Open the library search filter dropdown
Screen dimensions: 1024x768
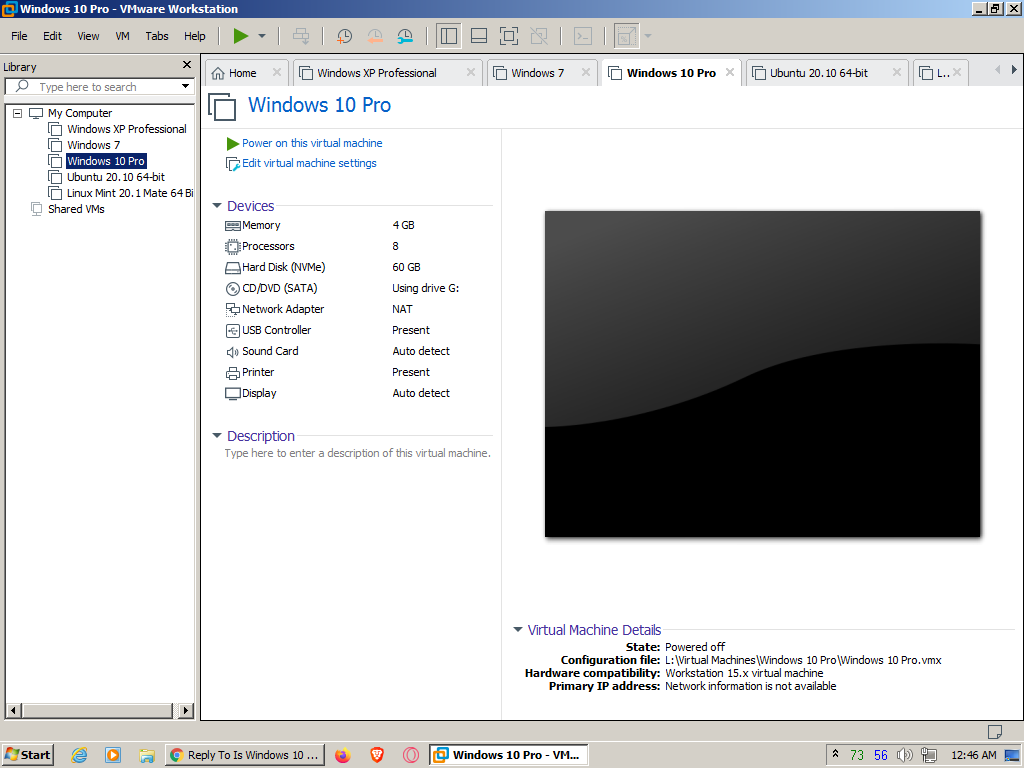point(185,86)
